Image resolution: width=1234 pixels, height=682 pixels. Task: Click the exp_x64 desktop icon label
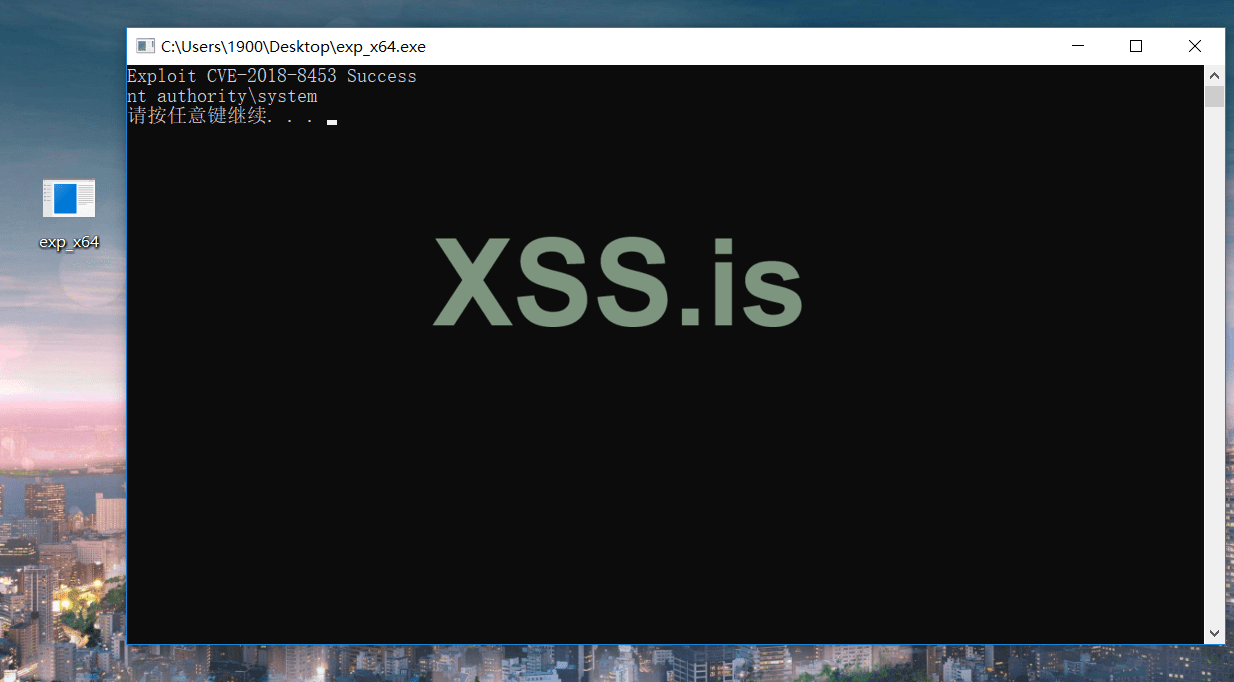tap(69, 242)
